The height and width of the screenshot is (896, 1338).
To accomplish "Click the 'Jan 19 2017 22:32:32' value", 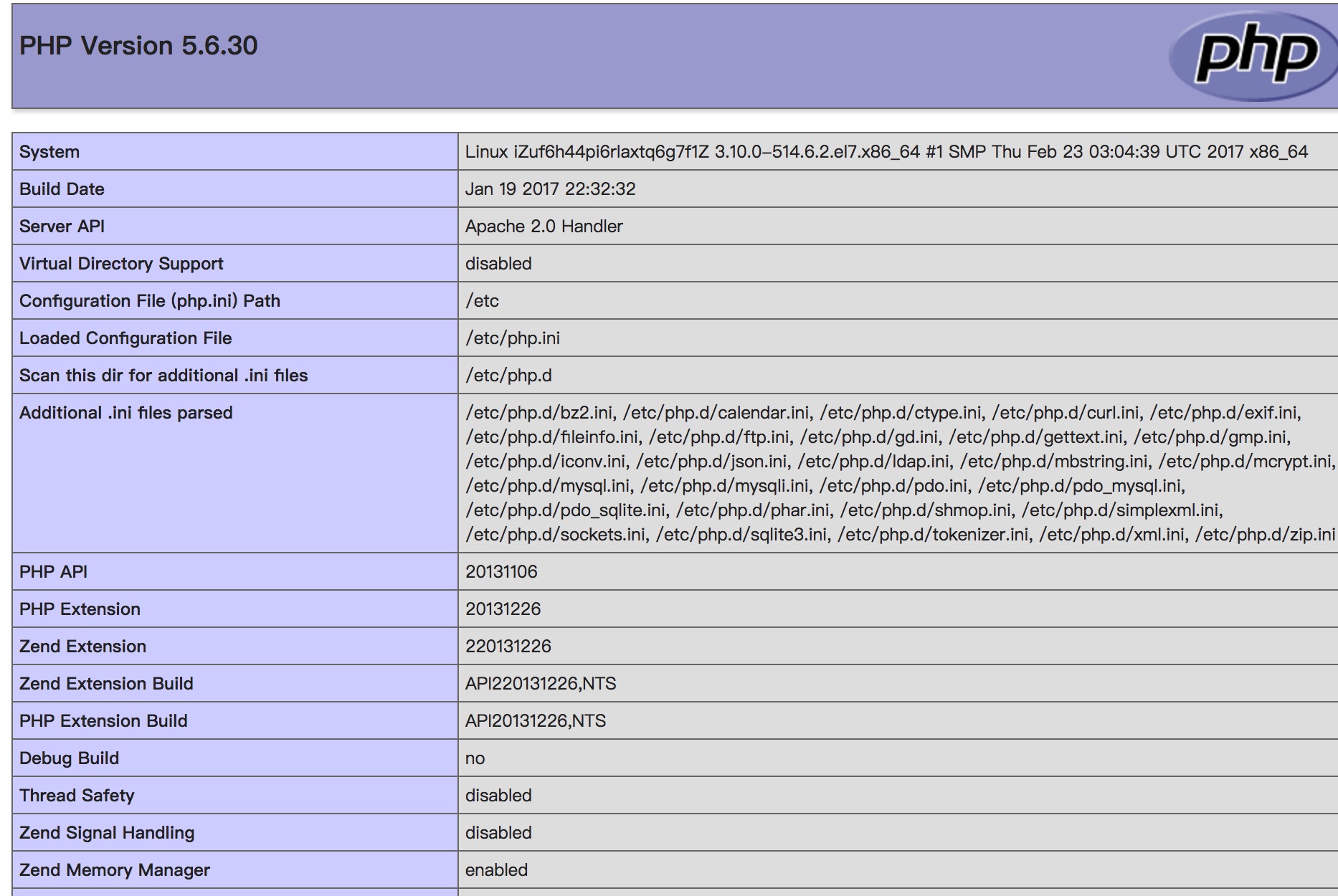I will point(550,189).
